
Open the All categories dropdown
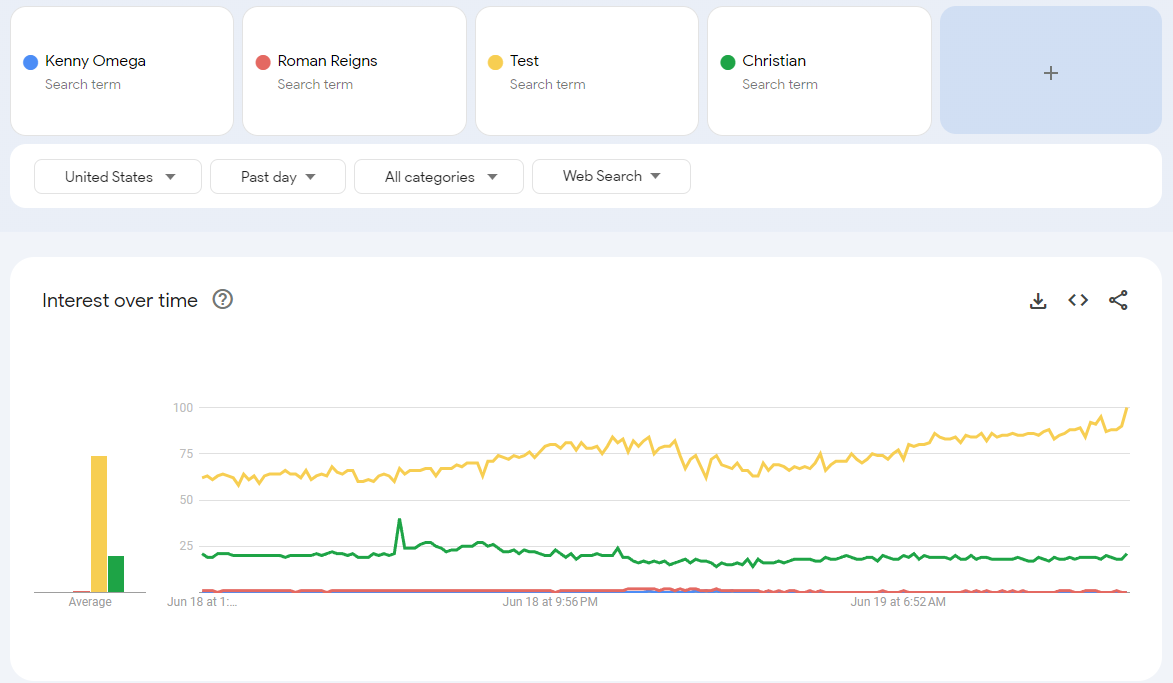(x=439, y=177)
